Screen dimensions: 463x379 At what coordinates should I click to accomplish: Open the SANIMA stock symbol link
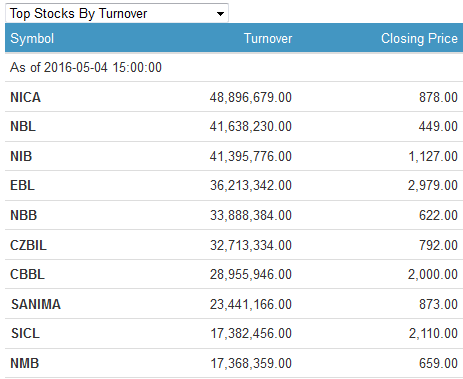coord(36,304)
